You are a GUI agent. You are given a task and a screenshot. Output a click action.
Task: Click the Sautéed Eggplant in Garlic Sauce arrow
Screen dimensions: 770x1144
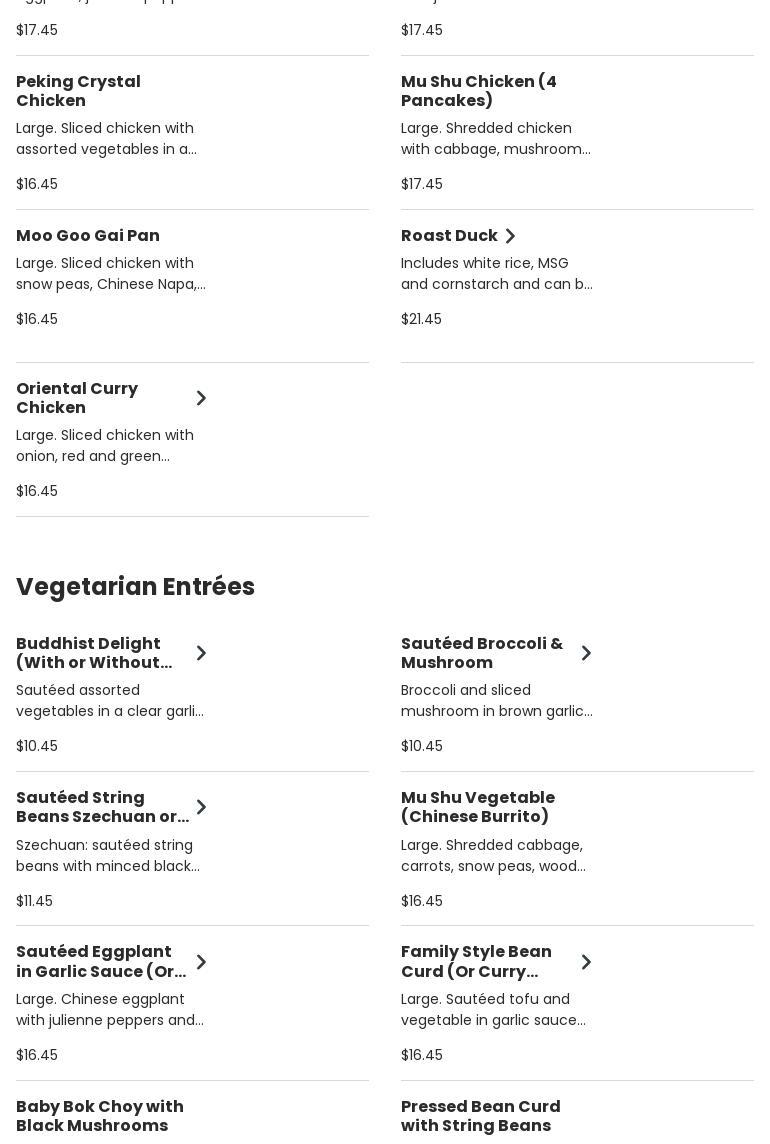pos(201,962)
